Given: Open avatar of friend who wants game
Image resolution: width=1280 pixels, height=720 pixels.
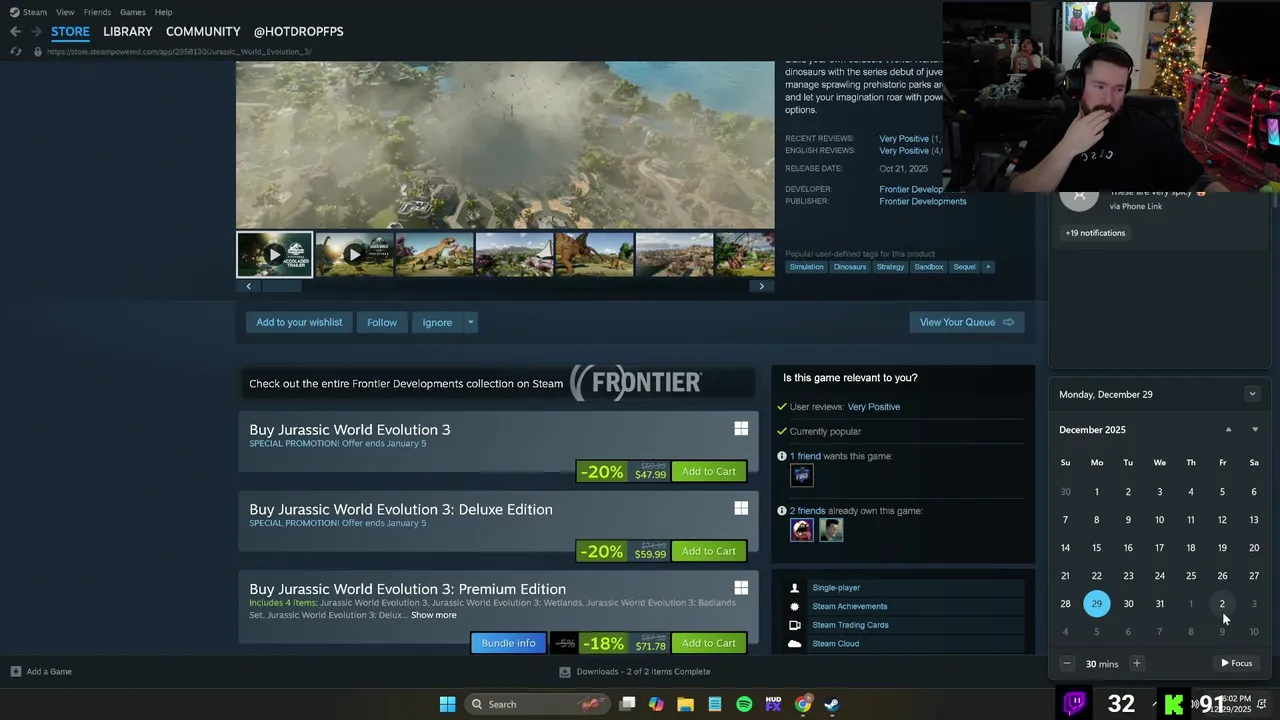Looking at the screenshot, I should (802, 476).
